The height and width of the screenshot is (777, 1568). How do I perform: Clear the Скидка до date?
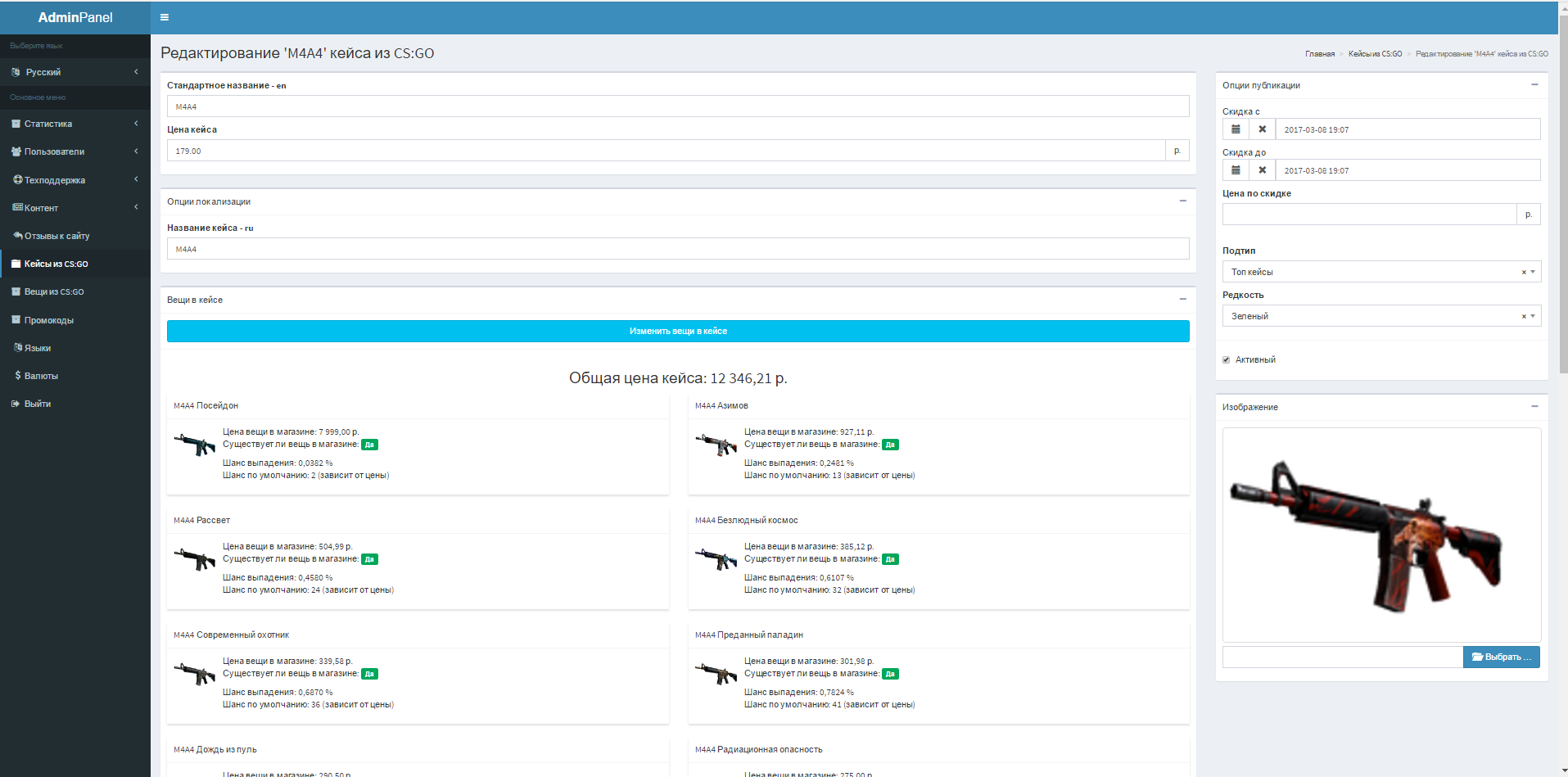point(1262,170)
